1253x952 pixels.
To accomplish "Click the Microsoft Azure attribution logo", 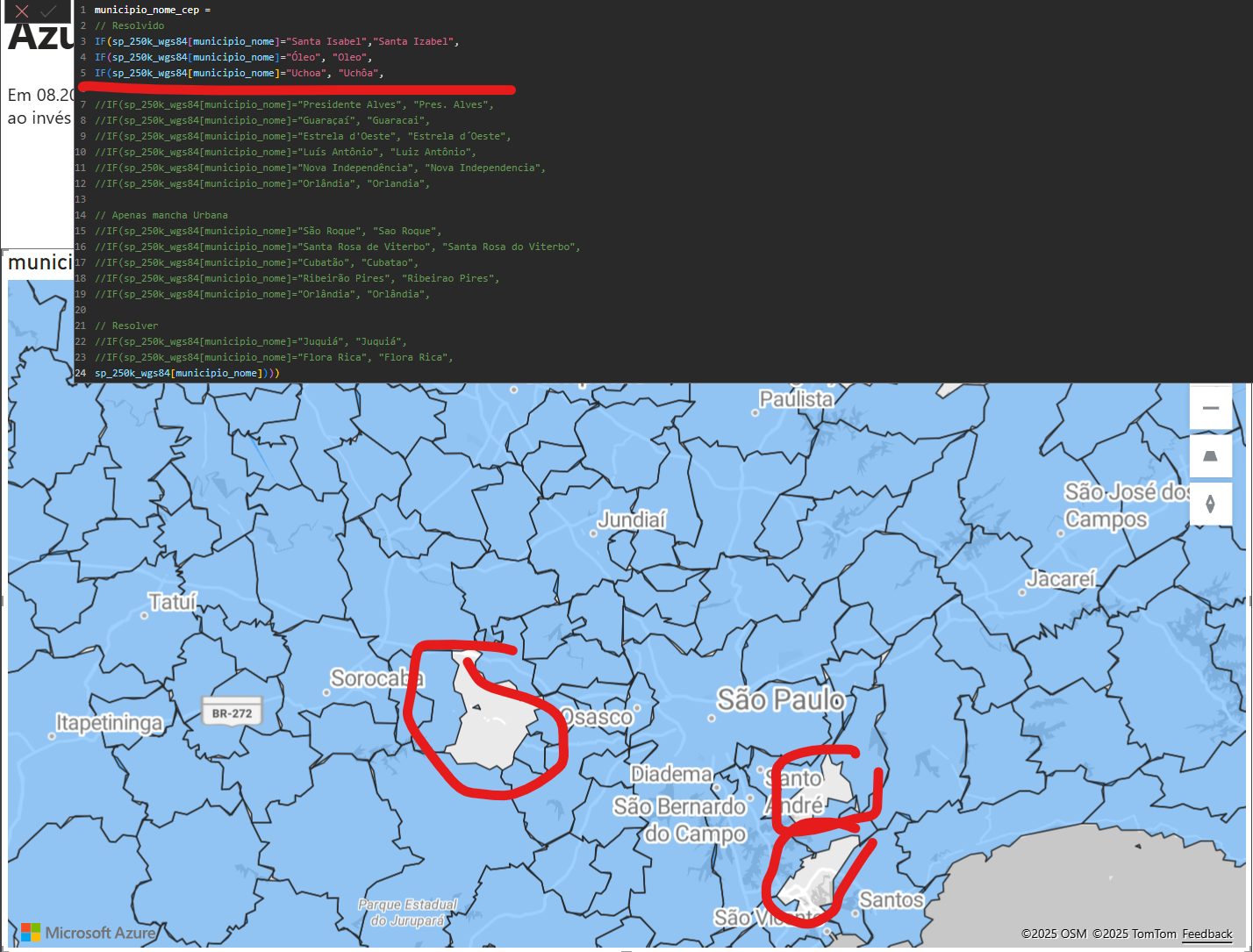I will point(98,933).
